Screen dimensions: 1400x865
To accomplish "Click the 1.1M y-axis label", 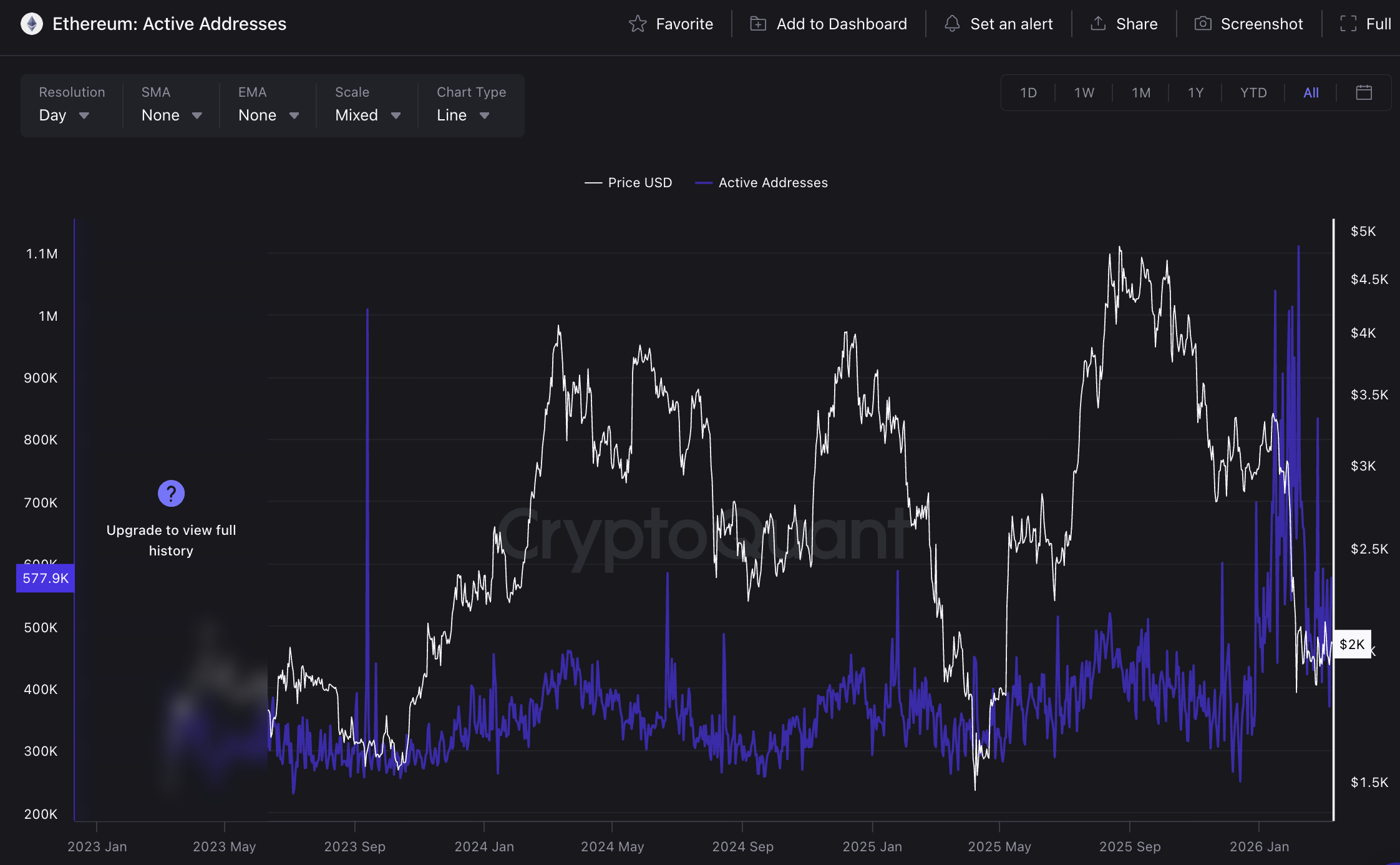I will [x=42, y=253].
